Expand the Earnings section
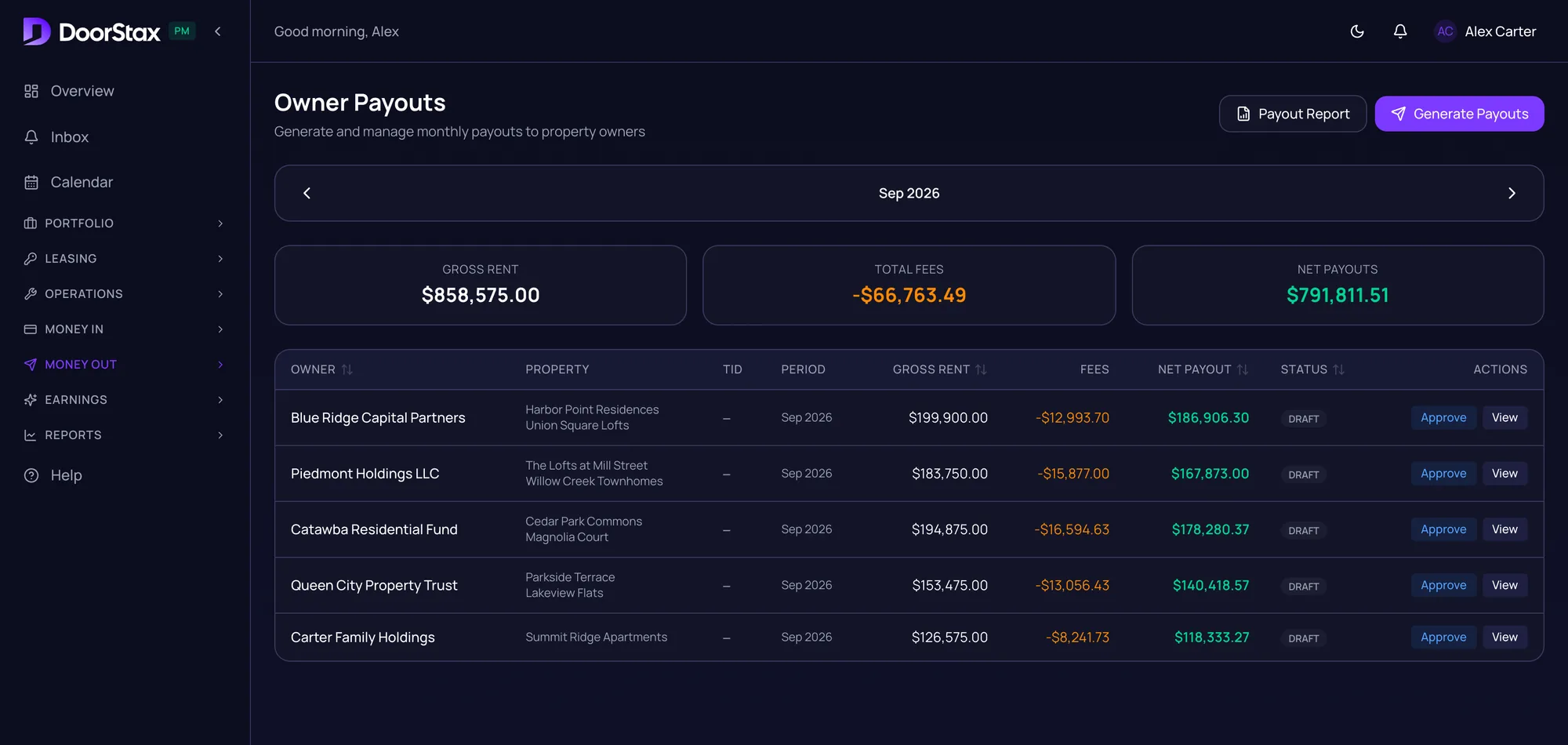Viewport: 1568px width, 745px height. coord(125,400)
